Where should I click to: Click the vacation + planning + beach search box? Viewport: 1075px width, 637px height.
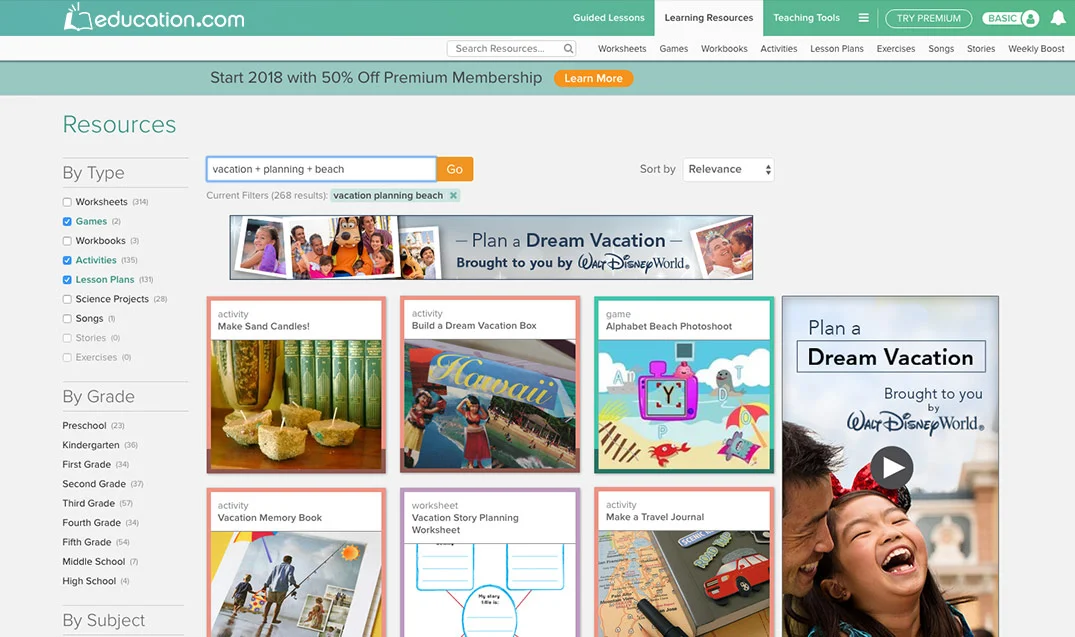point(321,169)
